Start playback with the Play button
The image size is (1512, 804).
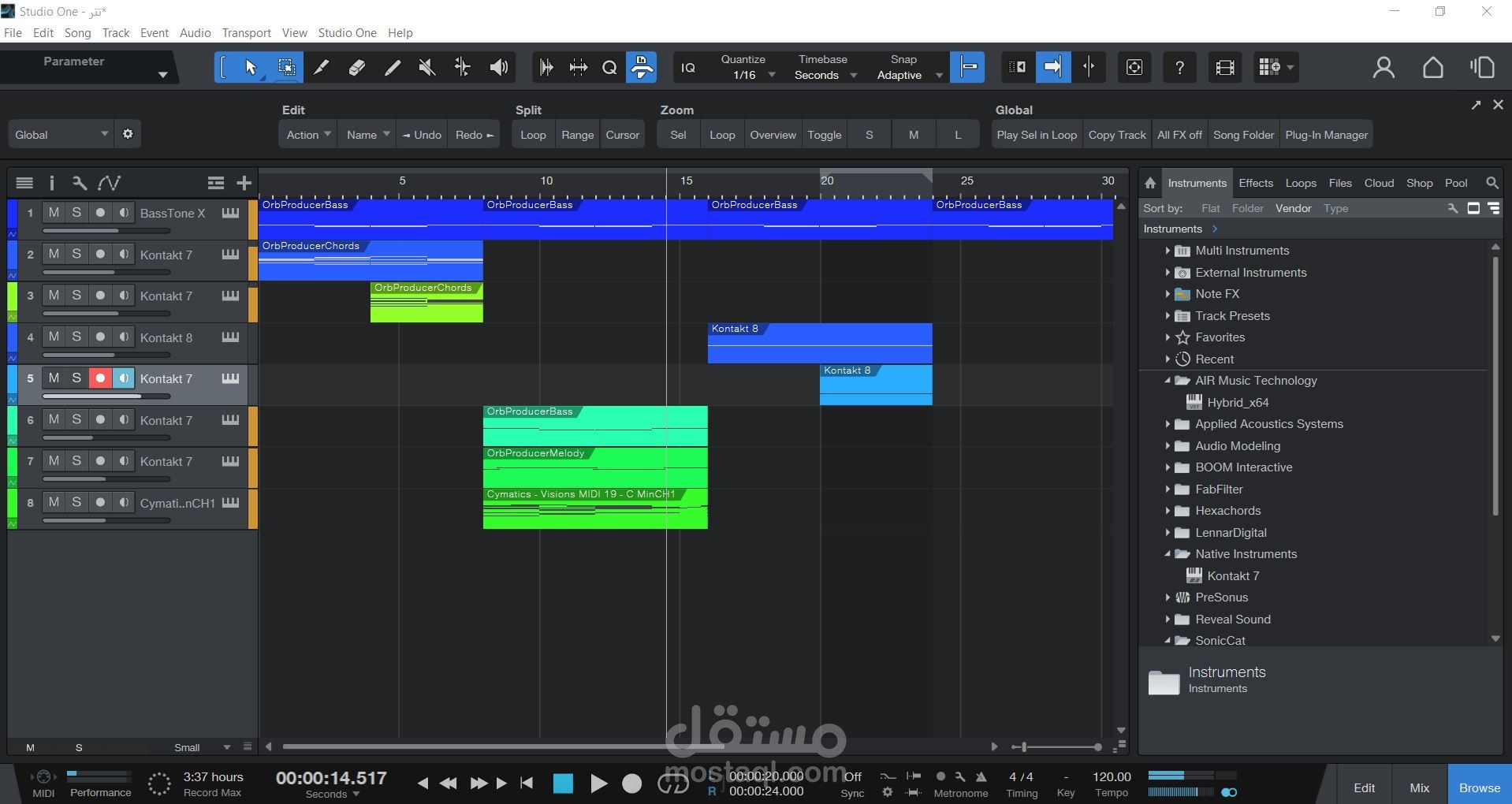coord(598,784)
